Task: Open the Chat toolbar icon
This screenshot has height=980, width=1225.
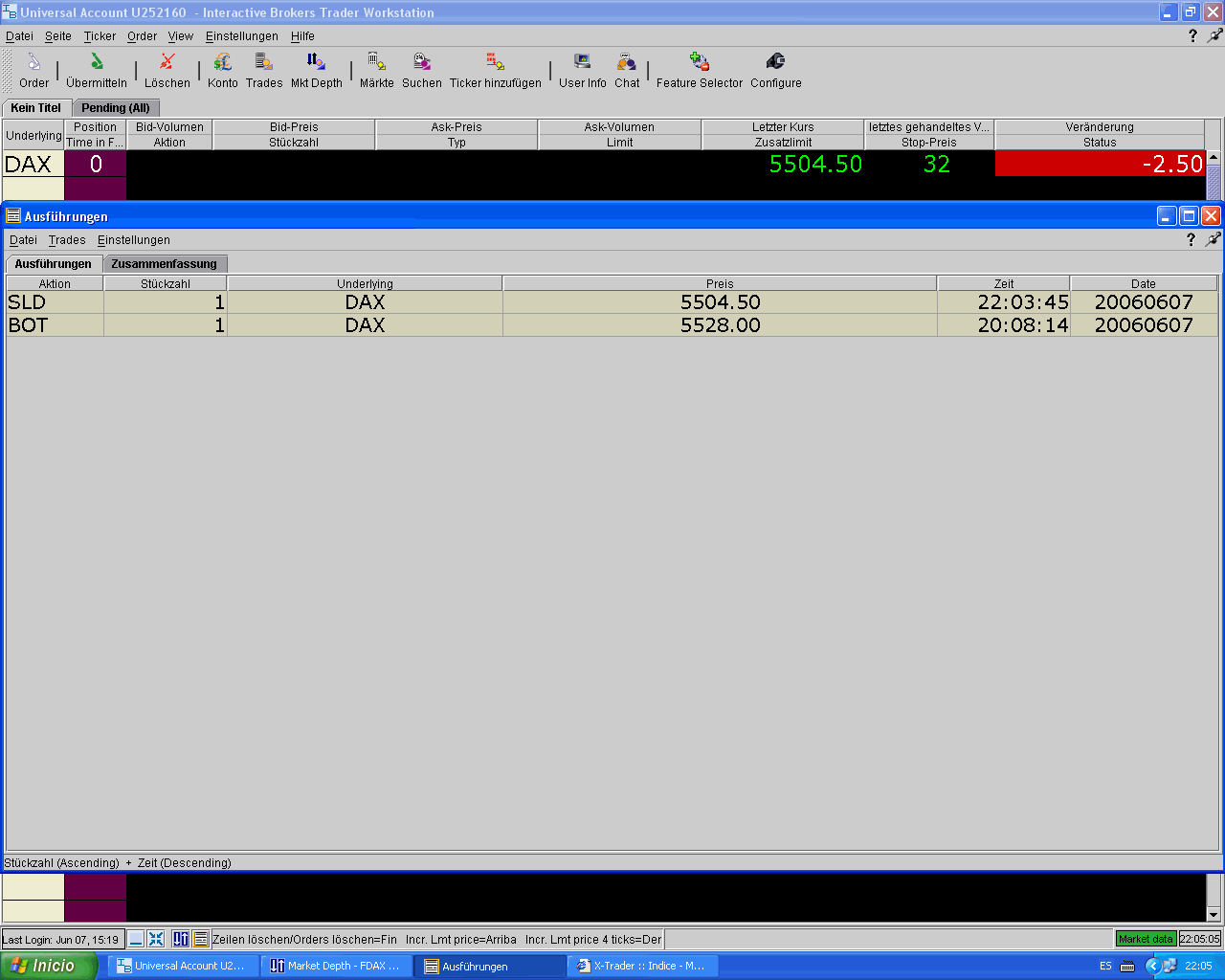Action: [x=627, y=71]
